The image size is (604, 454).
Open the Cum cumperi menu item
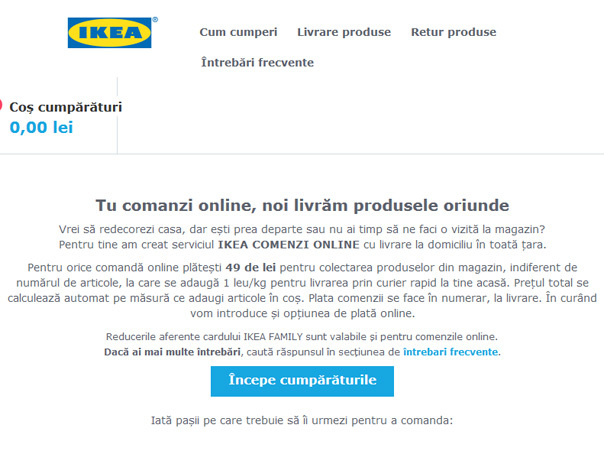click(x=238, y=32)
